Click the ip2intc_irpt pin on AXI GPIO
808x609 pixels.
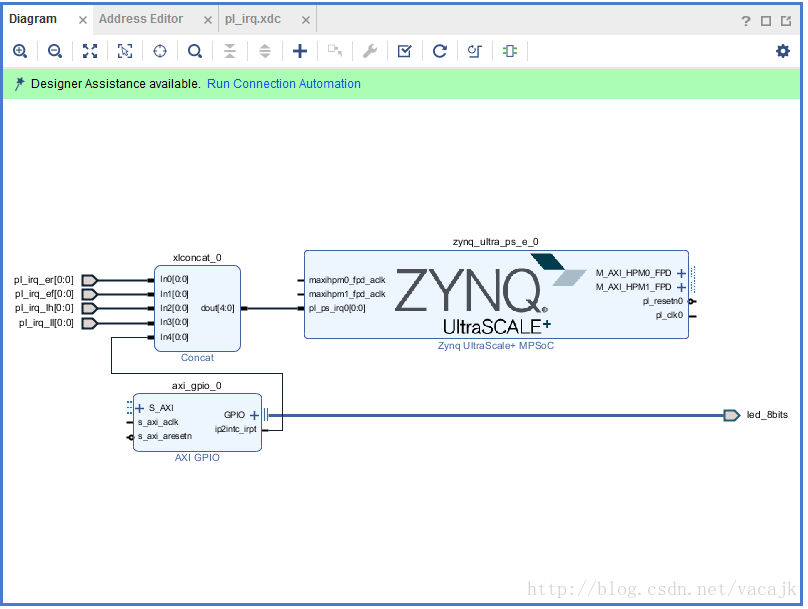click(x=235, y=429)
